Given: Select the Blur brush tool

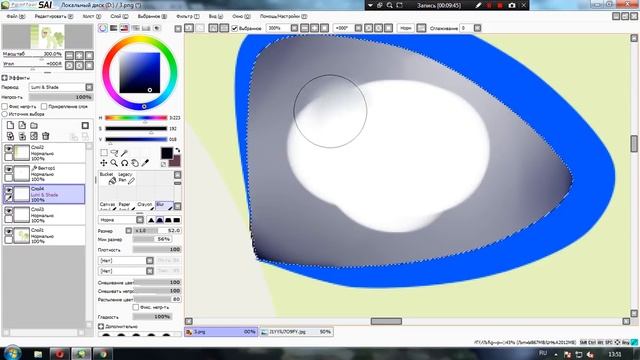Looking at the screenshot, I should (x=164, y=206).
